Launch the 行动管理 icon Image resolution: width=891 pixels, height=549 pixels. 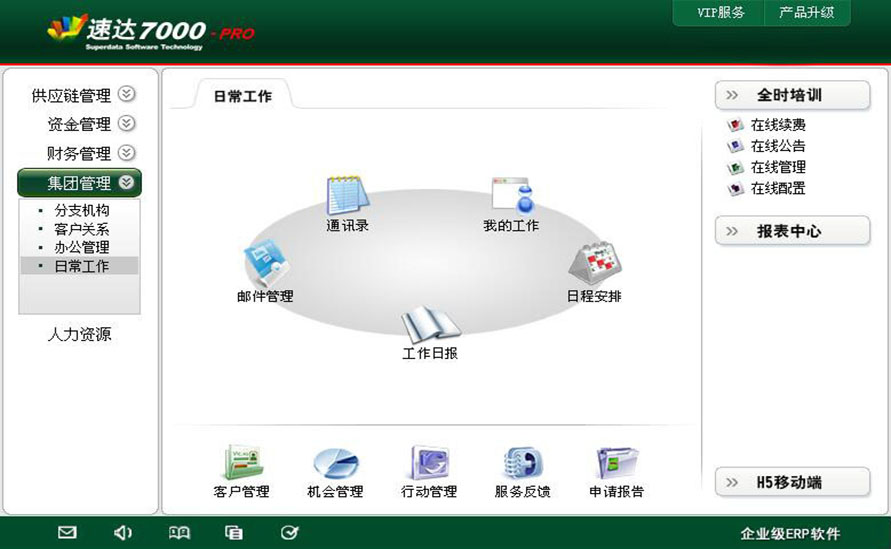430,462
